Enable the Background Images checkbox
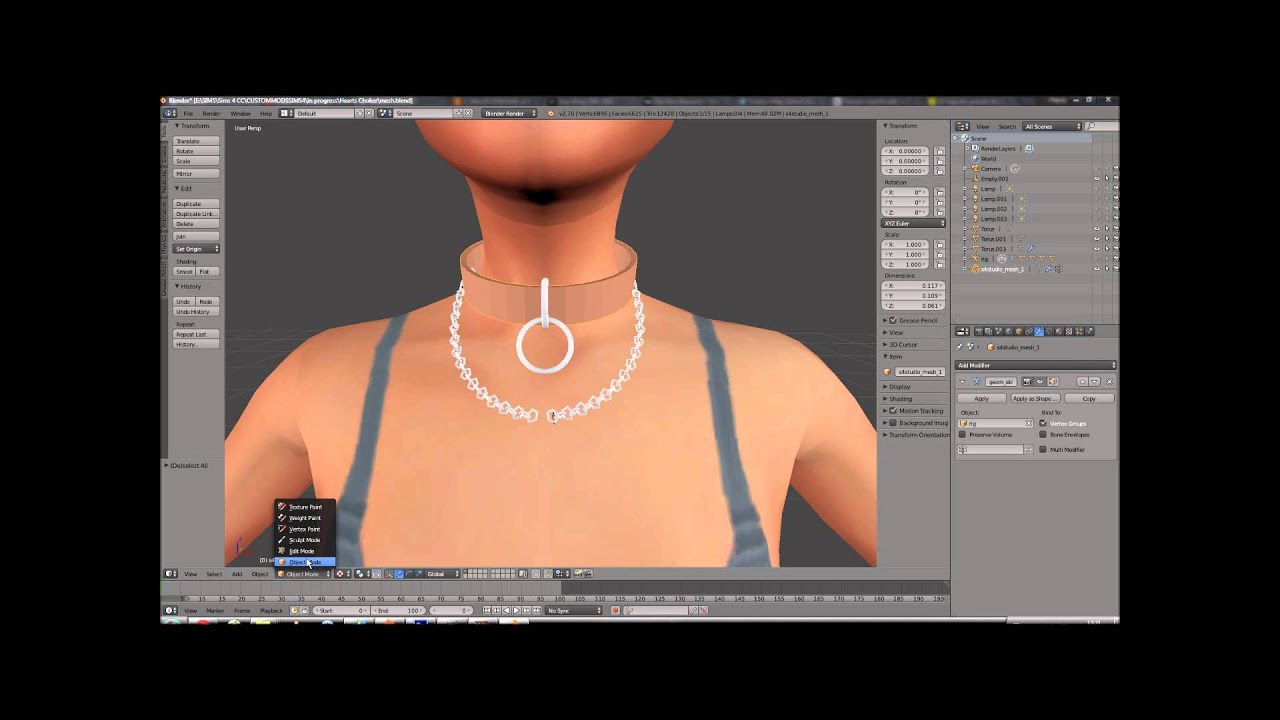This screenshot has height=720, width=1280. coord(893,423)
